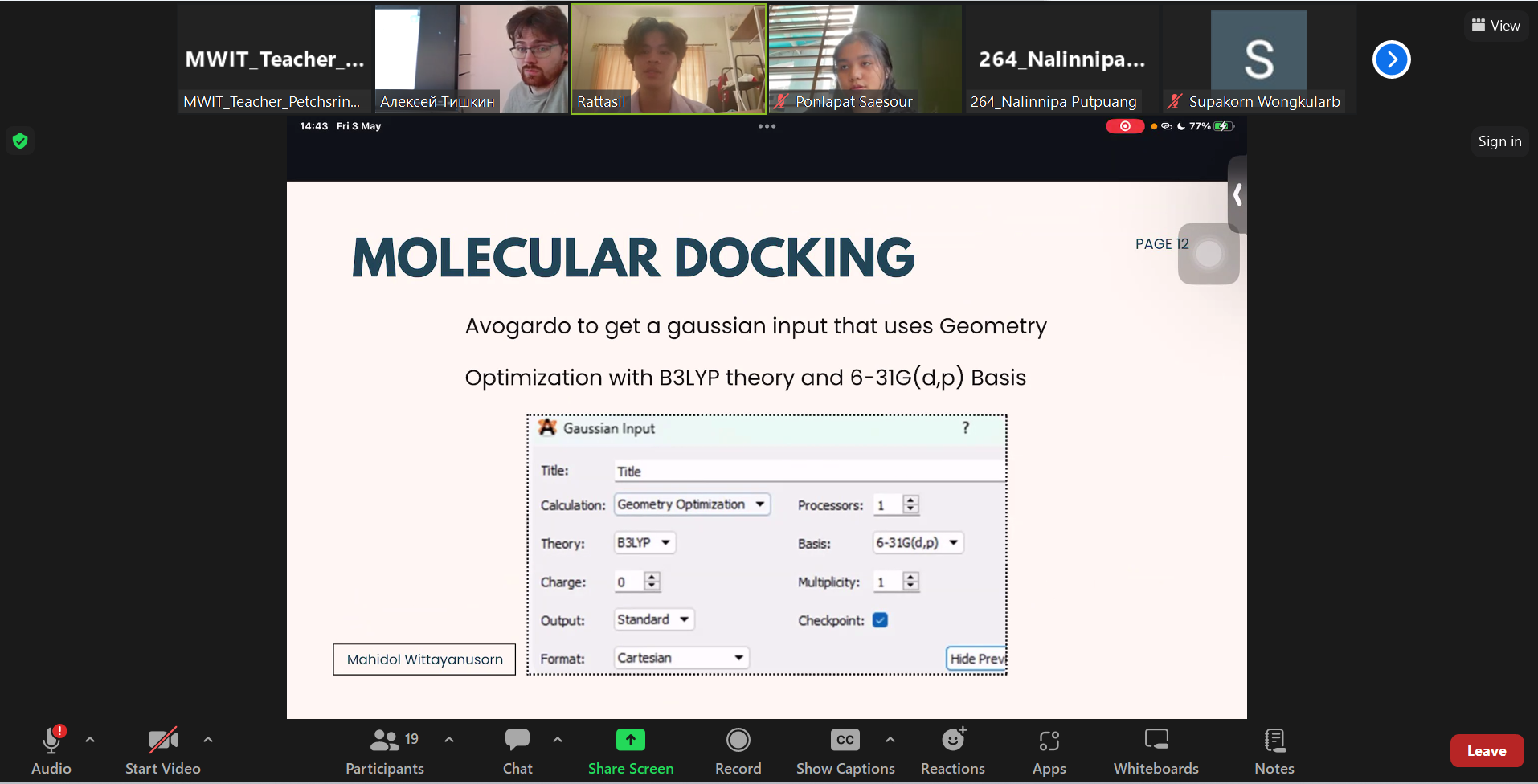Expand video options arrow next to Start Video

pos(208,740)
